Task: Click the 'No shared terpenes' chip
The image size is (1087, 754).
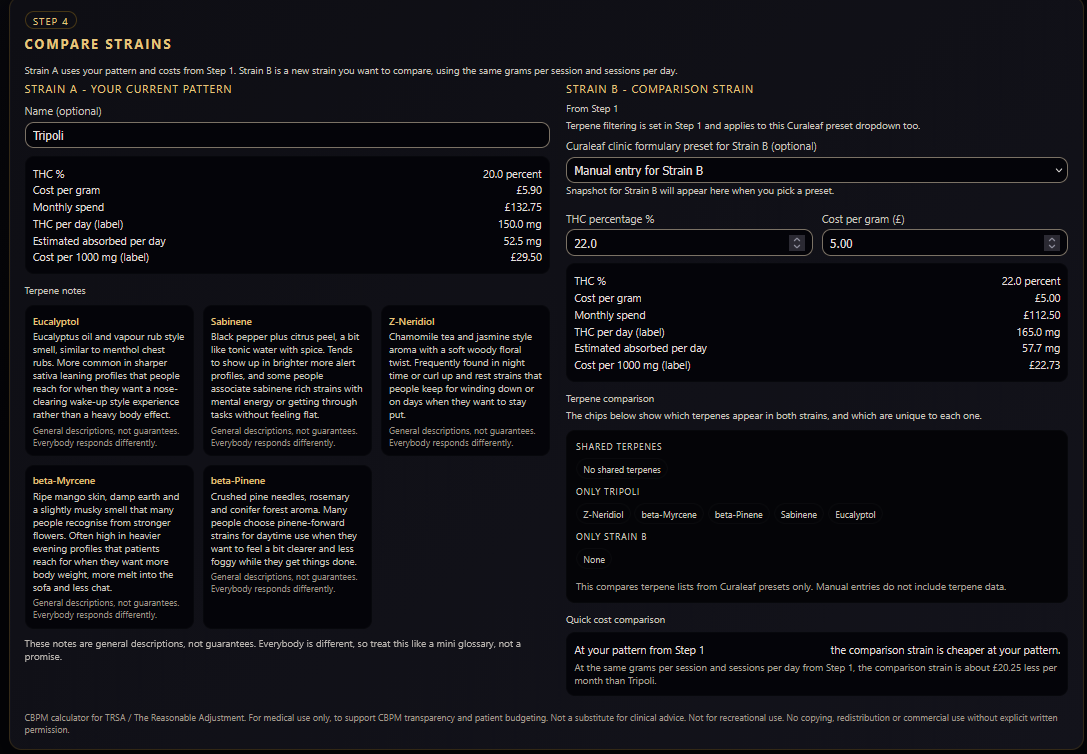Action: pos(622,470)
